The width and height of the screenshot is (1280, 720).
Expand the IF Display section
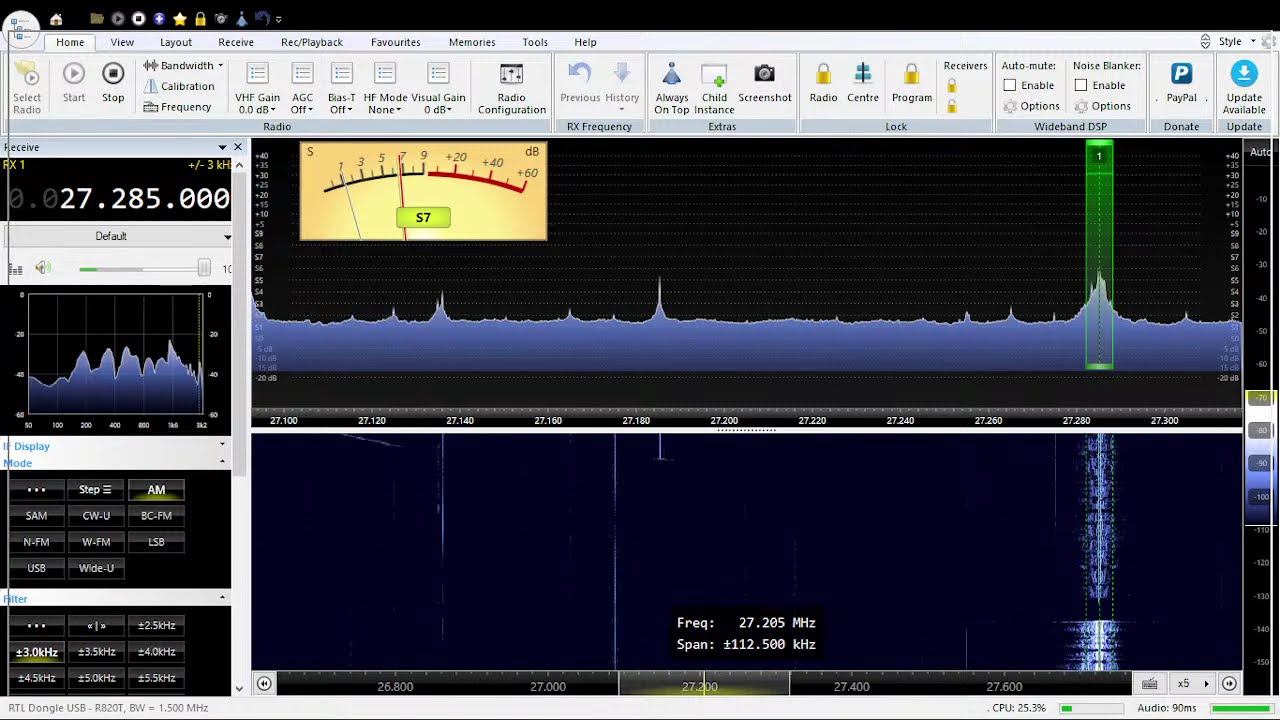click(222, 447)
